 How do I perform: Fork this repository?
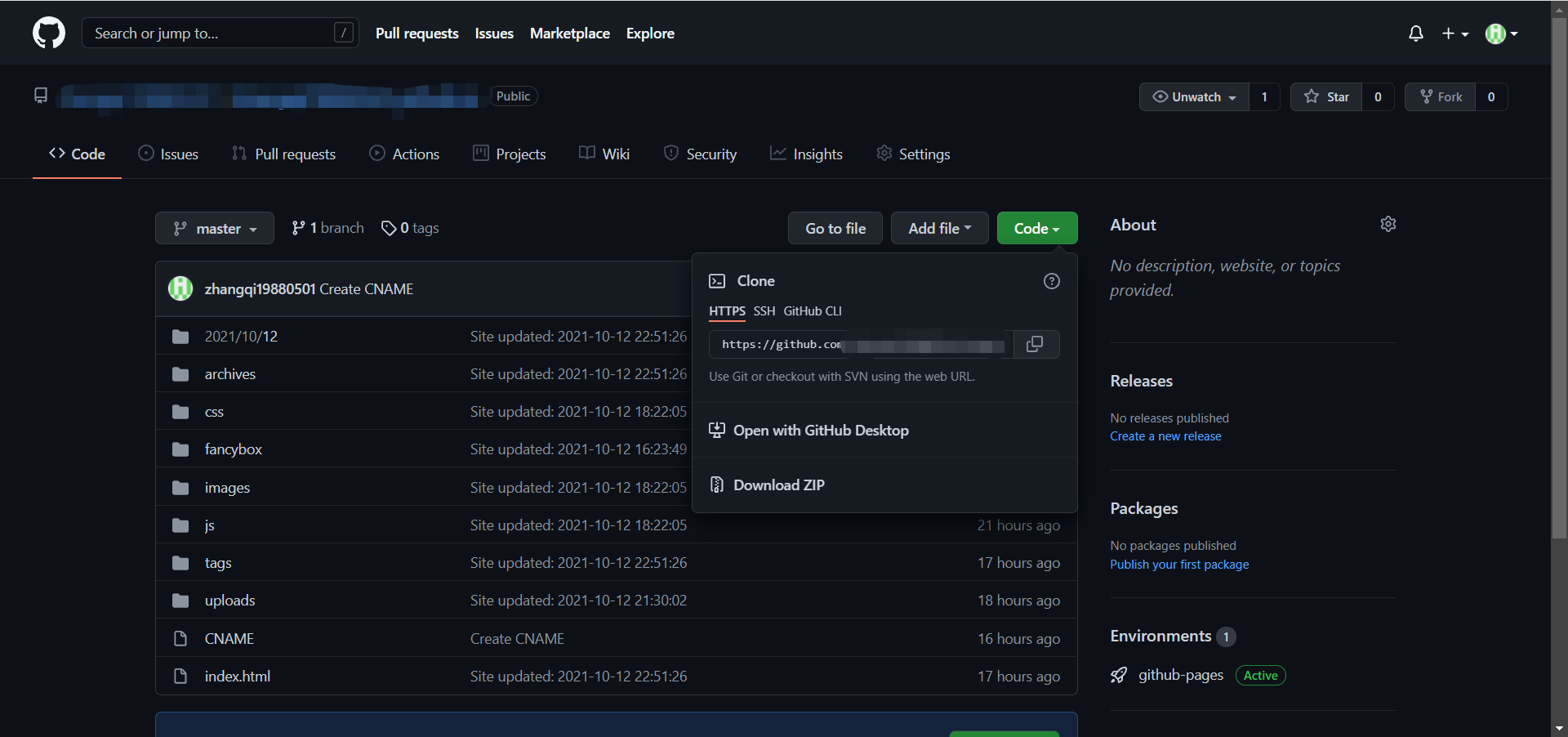tap(1441, 96)
